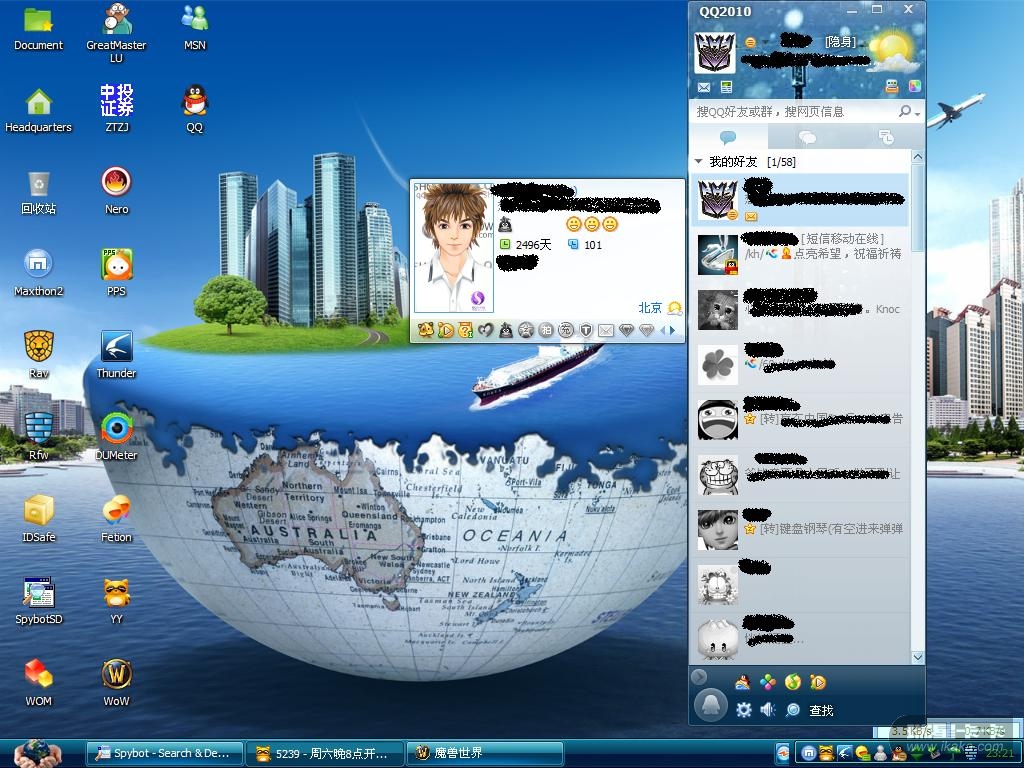
Task: Switch to 魔兽世界 taskbar button
Action: point(485,753)
